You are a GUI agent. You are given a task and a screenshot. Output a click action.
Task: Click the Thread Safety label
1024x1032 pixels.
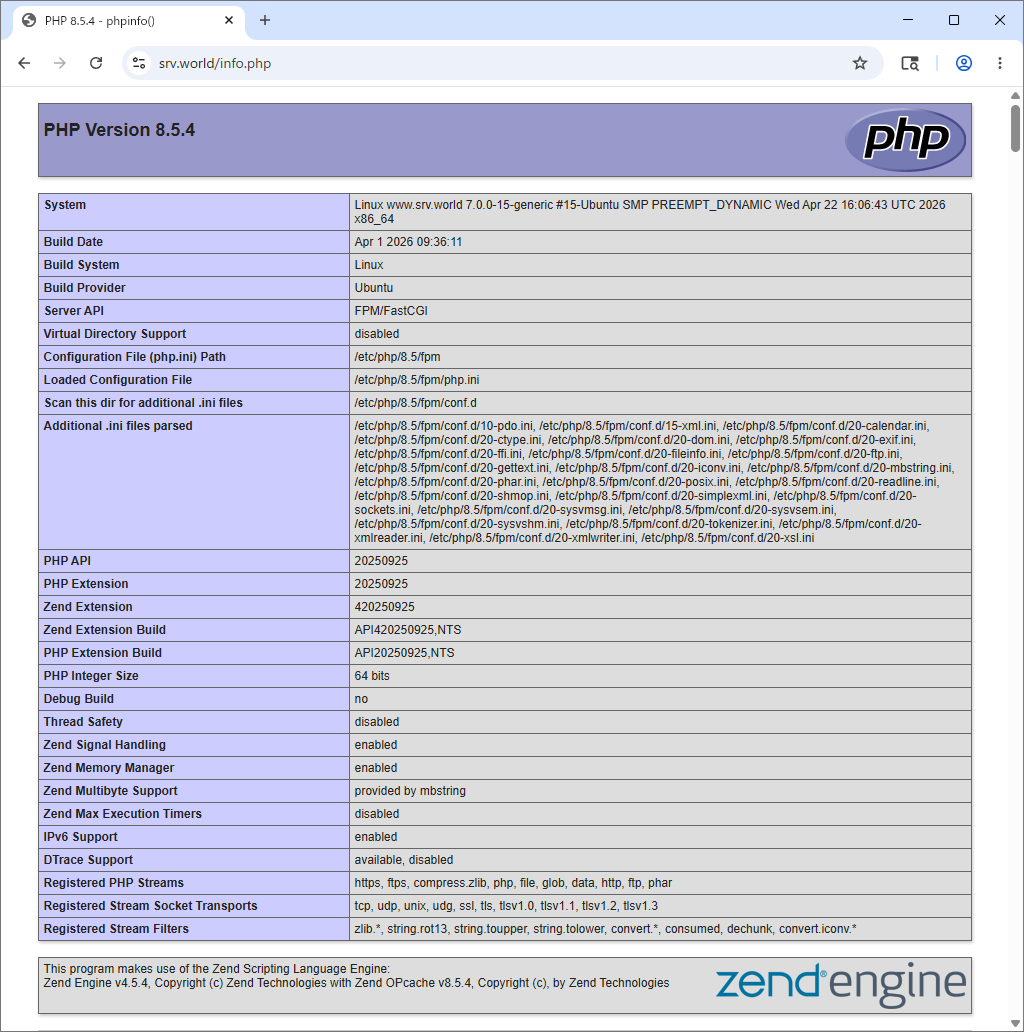[x=83, y=722]
